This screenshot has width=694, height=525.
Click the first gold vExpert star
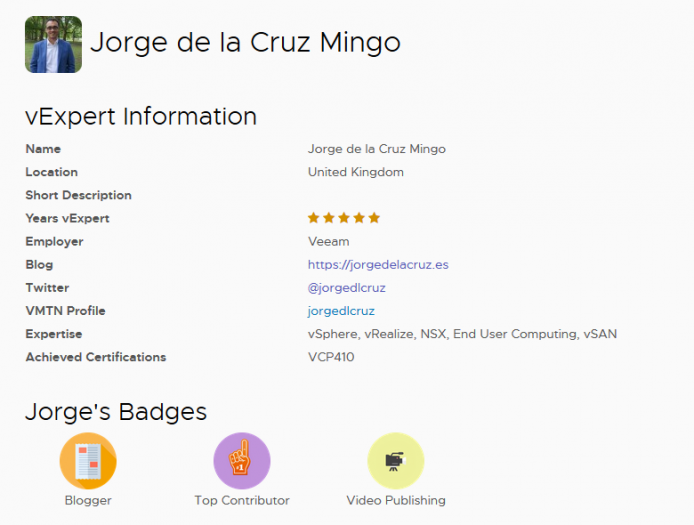click(x=313, y=218)
